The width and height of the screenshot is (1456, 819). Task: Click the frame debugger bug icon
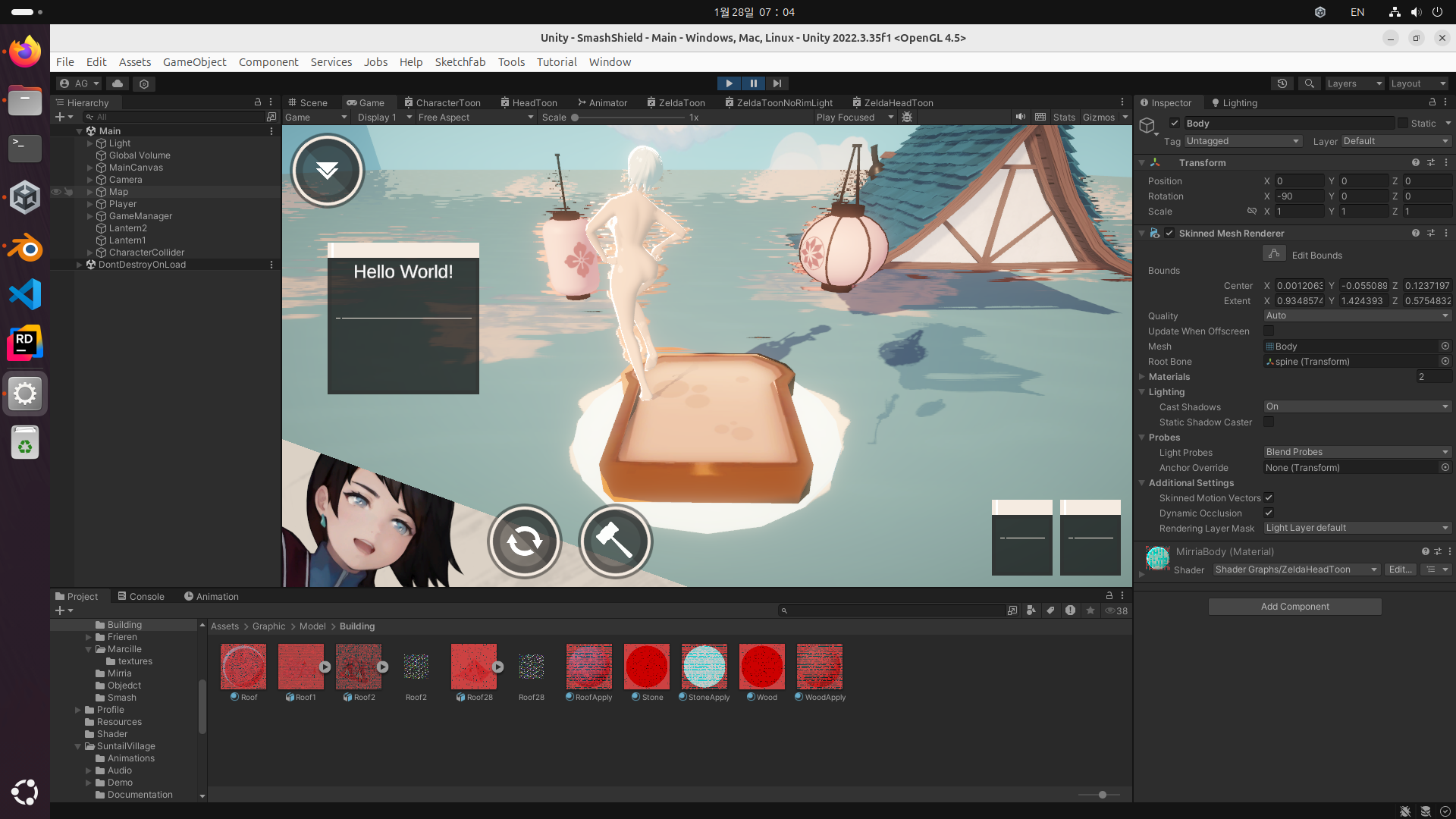[907, 117]
